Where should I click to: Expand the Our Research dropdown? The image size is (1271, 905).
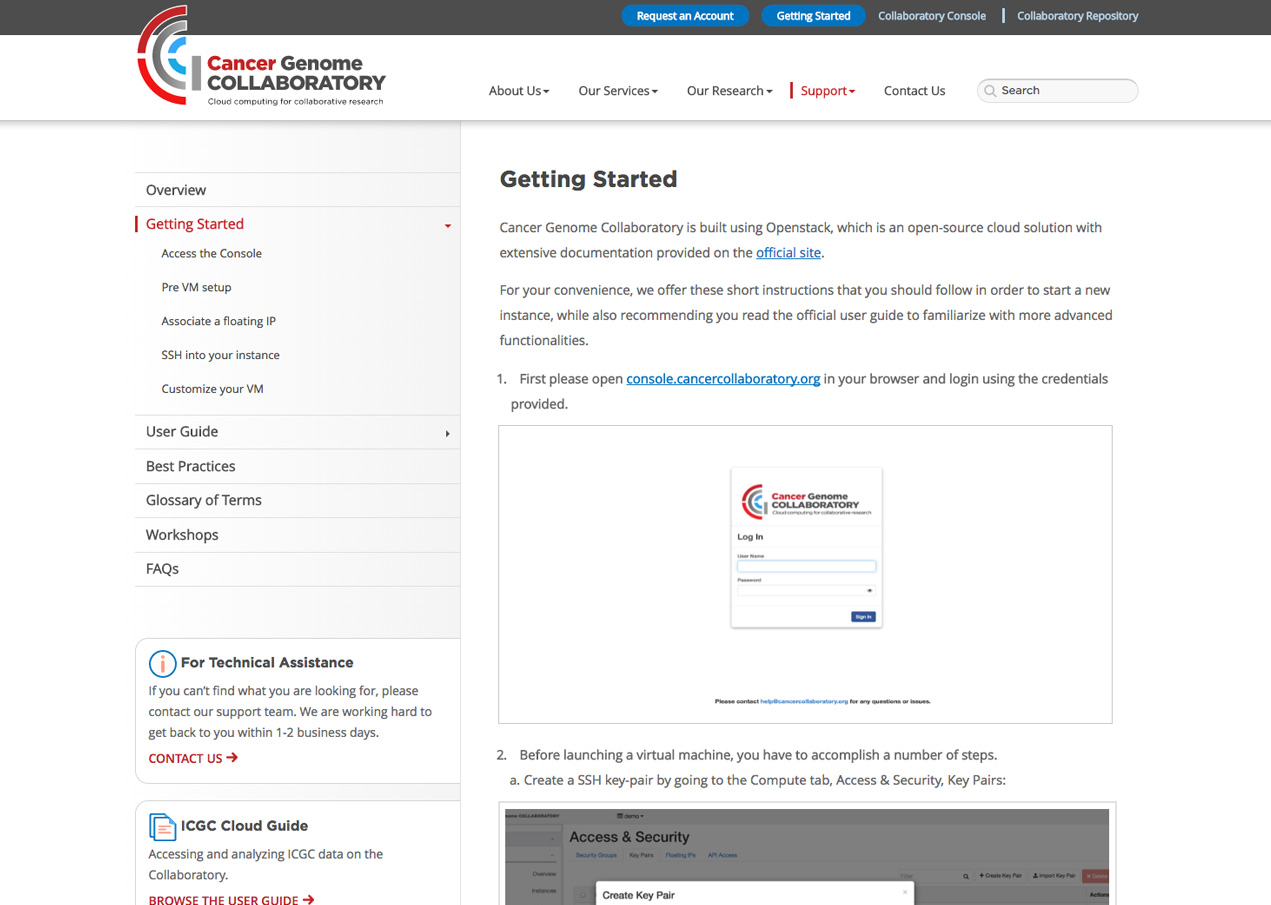coord(729,91)
